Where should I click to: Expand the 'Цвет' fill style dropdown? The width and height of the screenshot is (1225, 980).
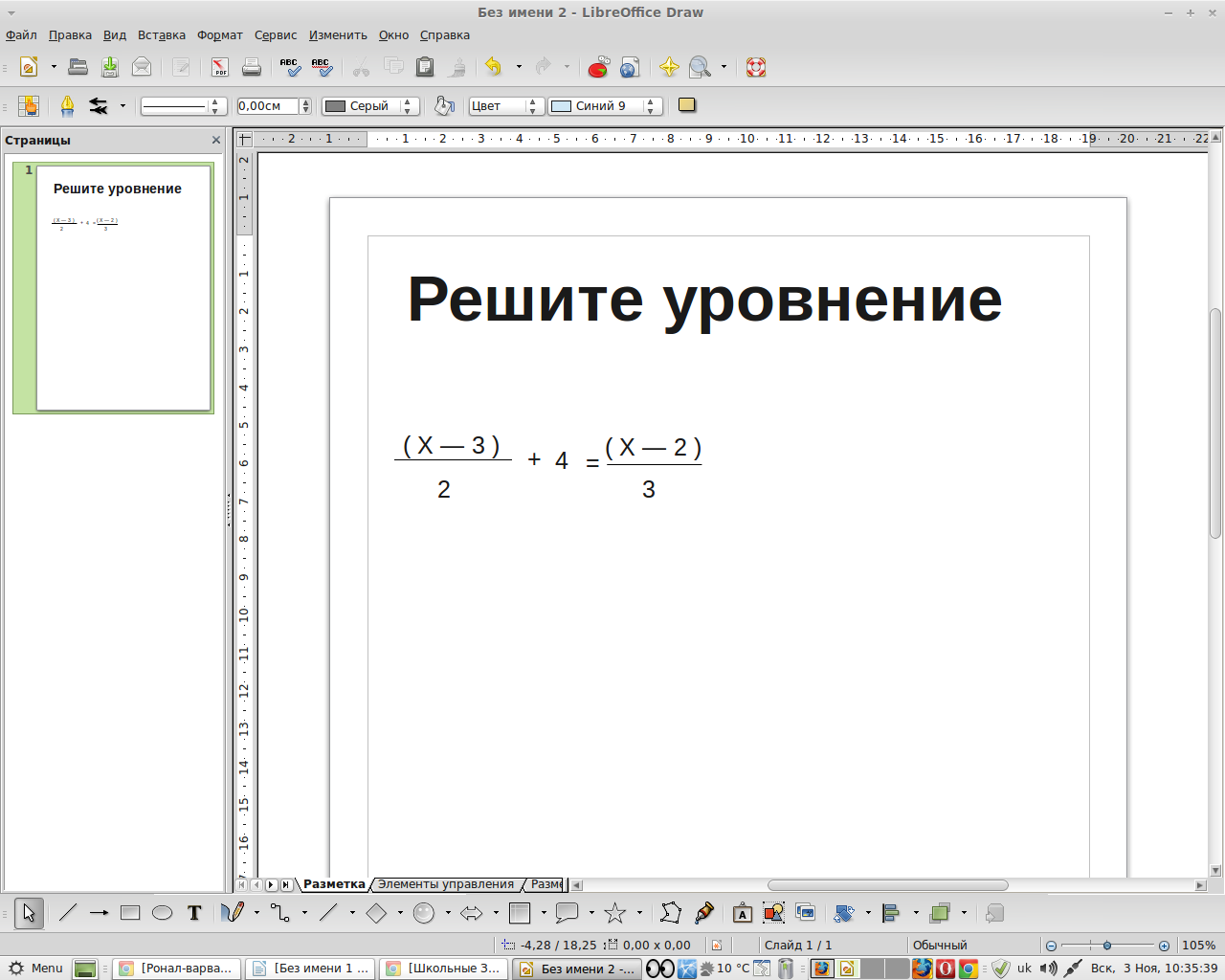tap(533, 106)
